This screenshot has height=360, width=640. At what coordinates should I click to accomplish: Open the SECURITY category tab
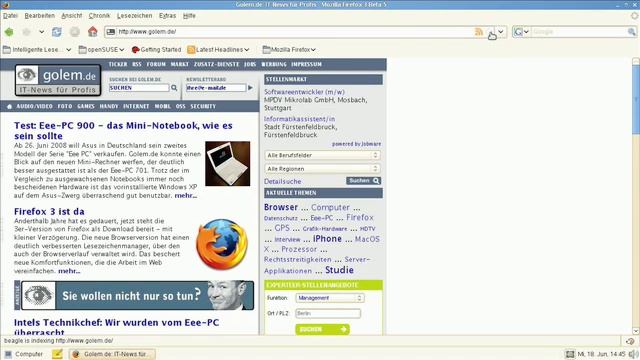point(203,106)
